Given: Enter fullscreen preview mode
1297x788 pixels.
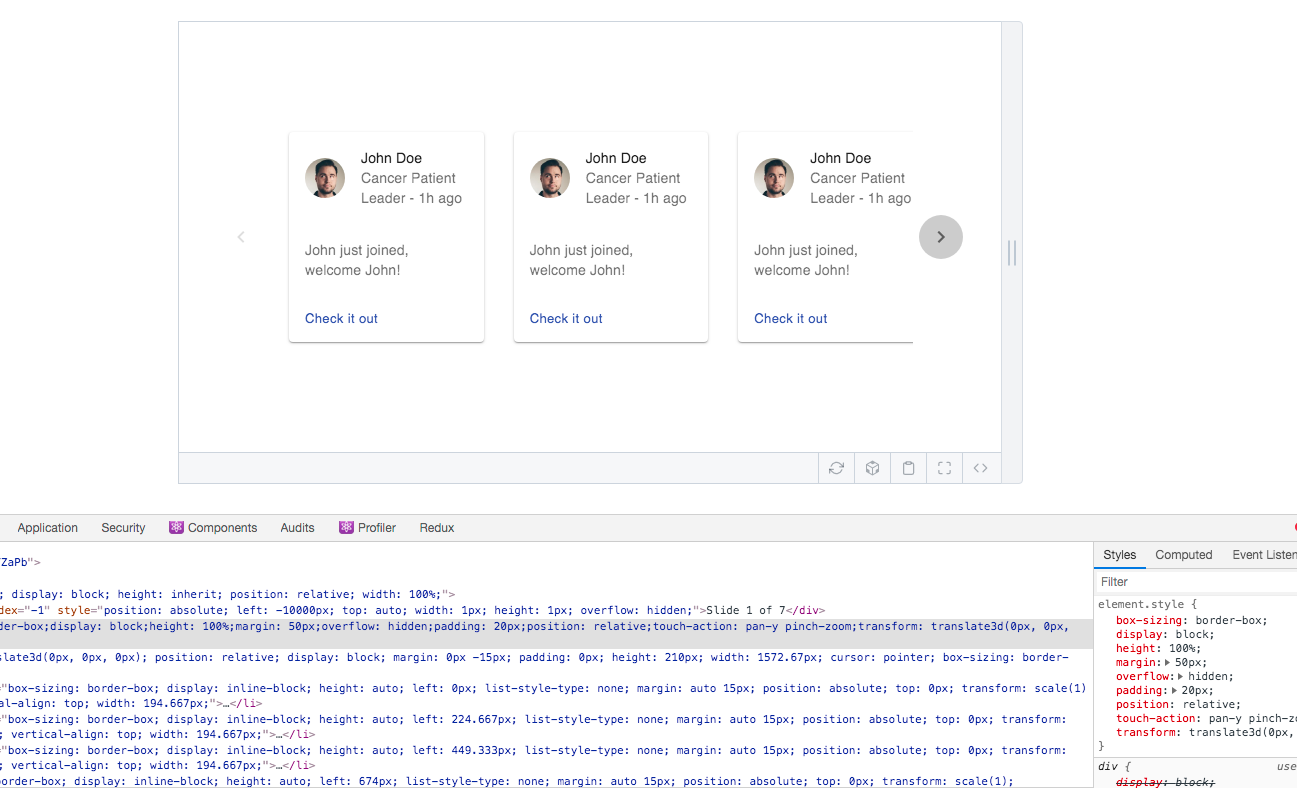Looking at the screenshot, I should click(944, 467).
